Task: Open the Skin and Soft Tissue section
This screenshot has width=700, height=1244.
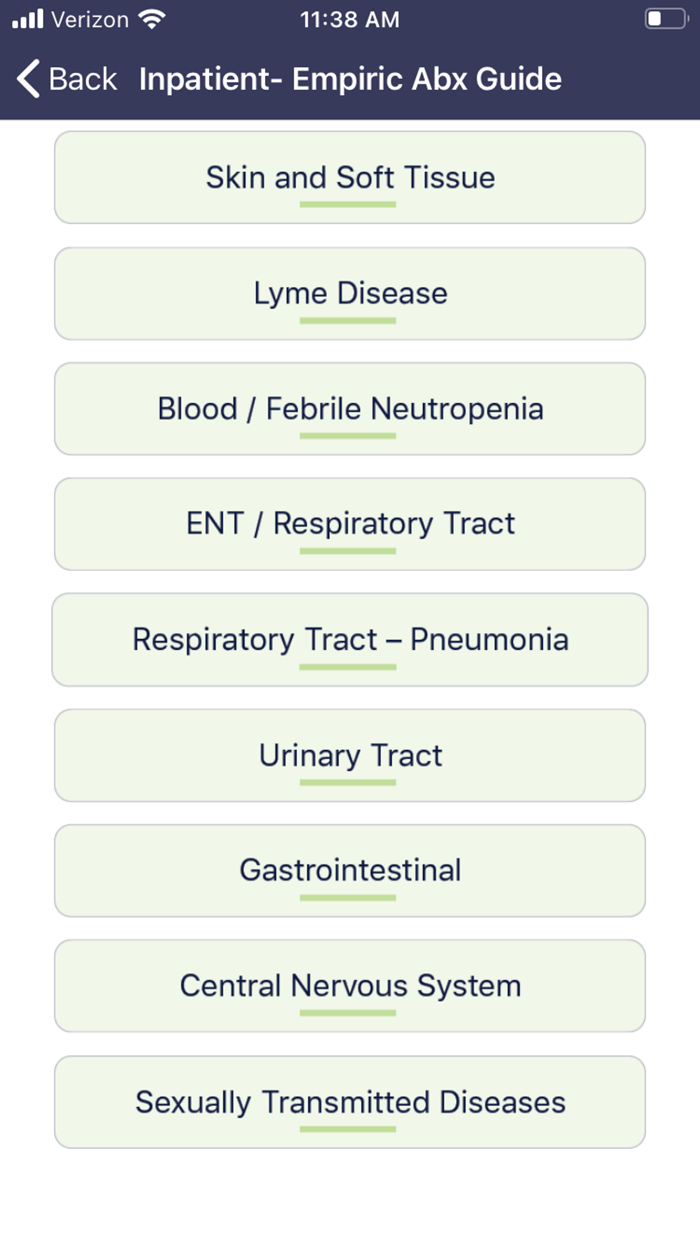Action: 350,177
